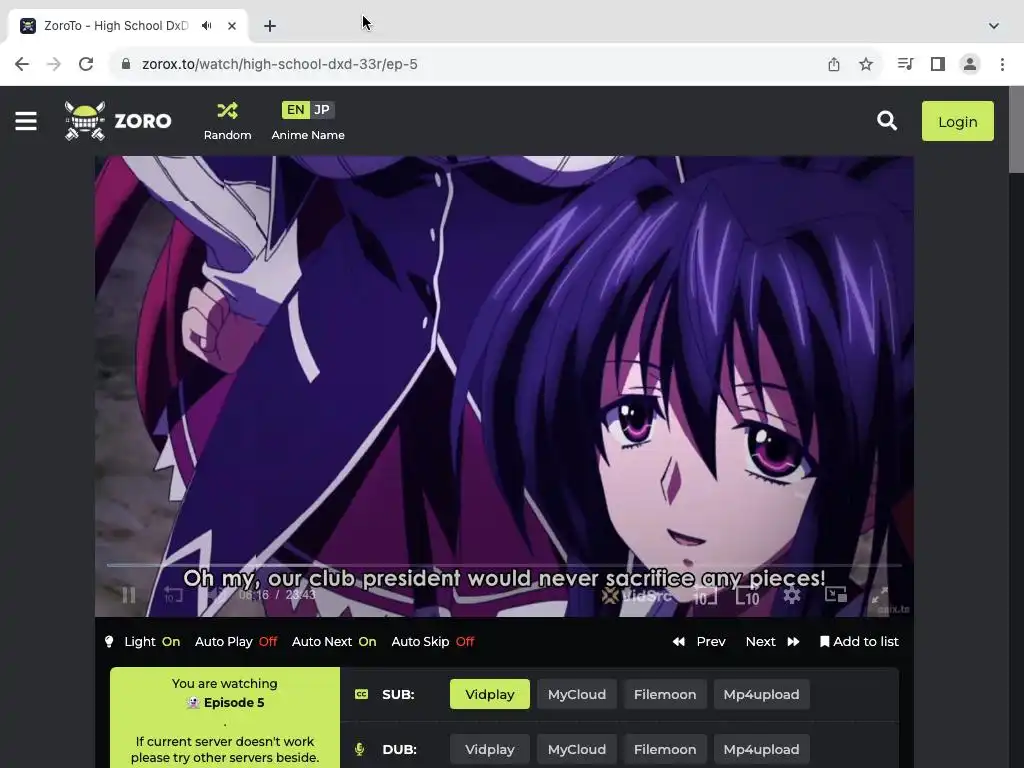Viewport: 1024px width, 768px height.
Task: Open the browser profile menu
Action: [x=970, y=64]
